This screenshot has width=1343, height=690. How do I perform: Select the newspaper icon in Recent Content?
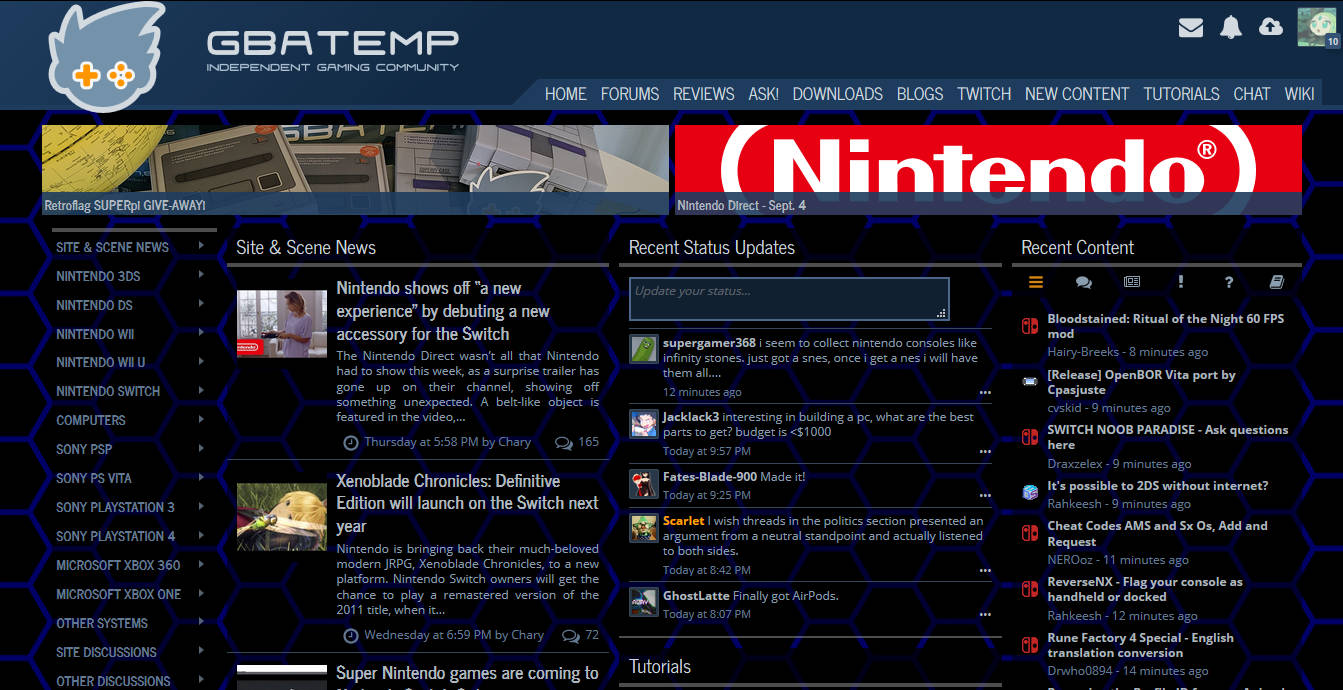1132,283
